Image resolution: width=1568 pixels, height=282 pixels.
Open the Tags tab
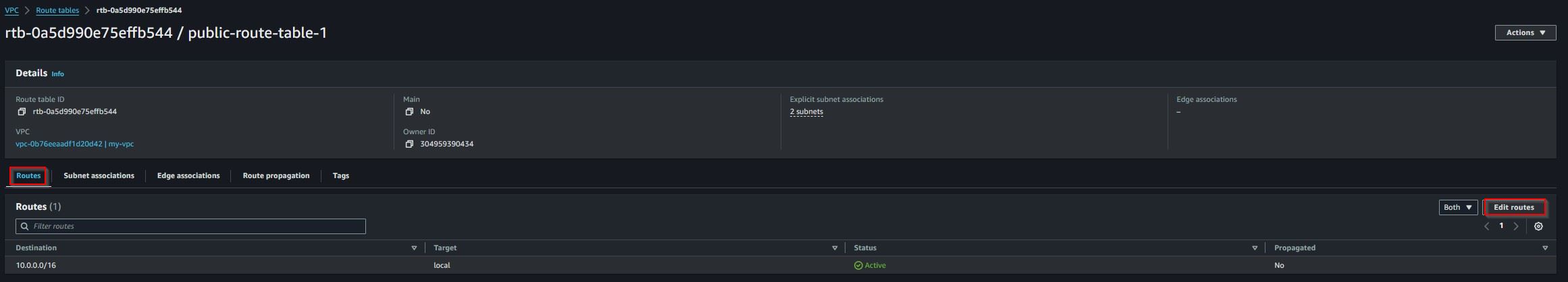coord(341,175)
